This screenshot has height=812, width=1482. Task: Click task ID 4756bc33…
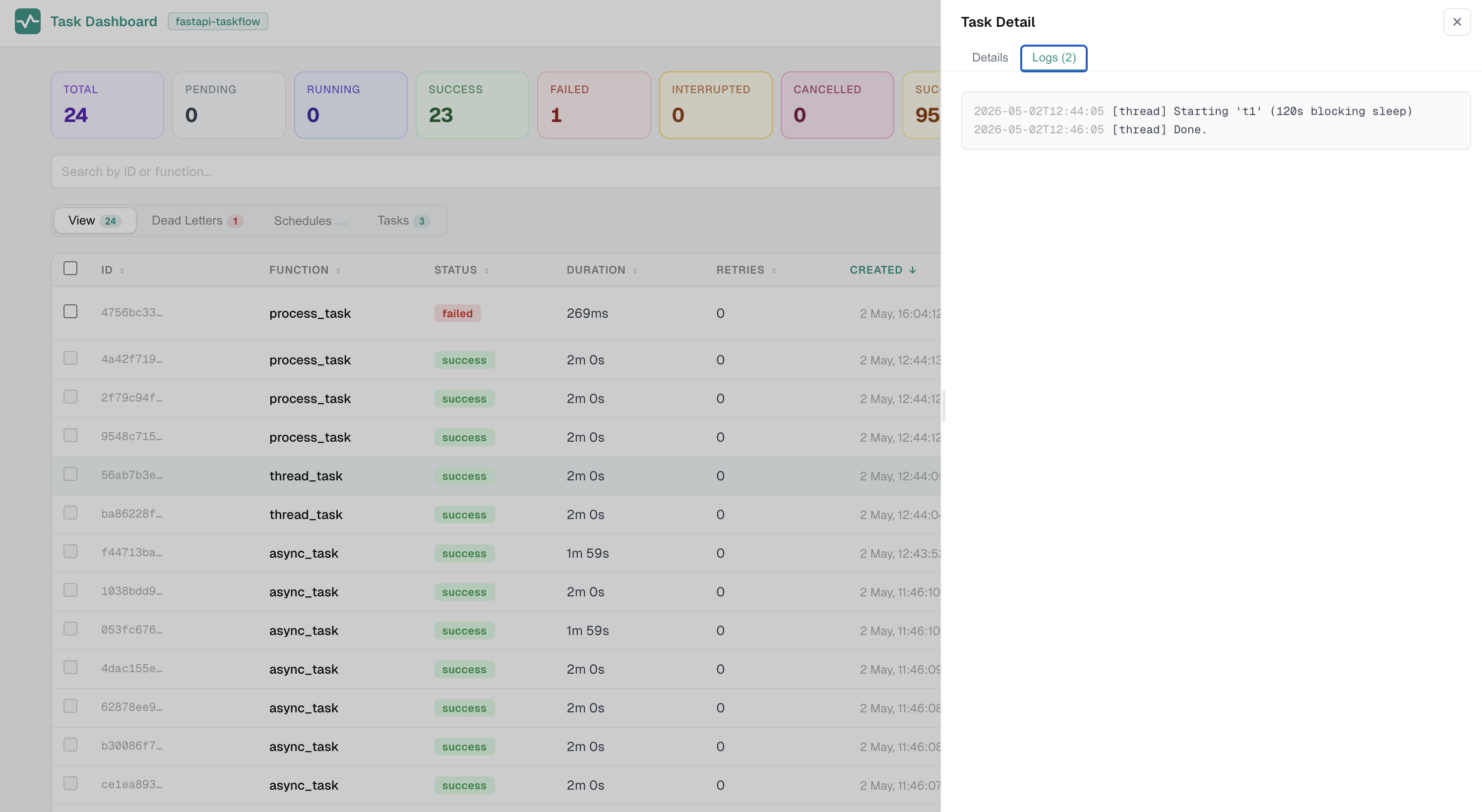pyautogui.click(x=132, y=313)
